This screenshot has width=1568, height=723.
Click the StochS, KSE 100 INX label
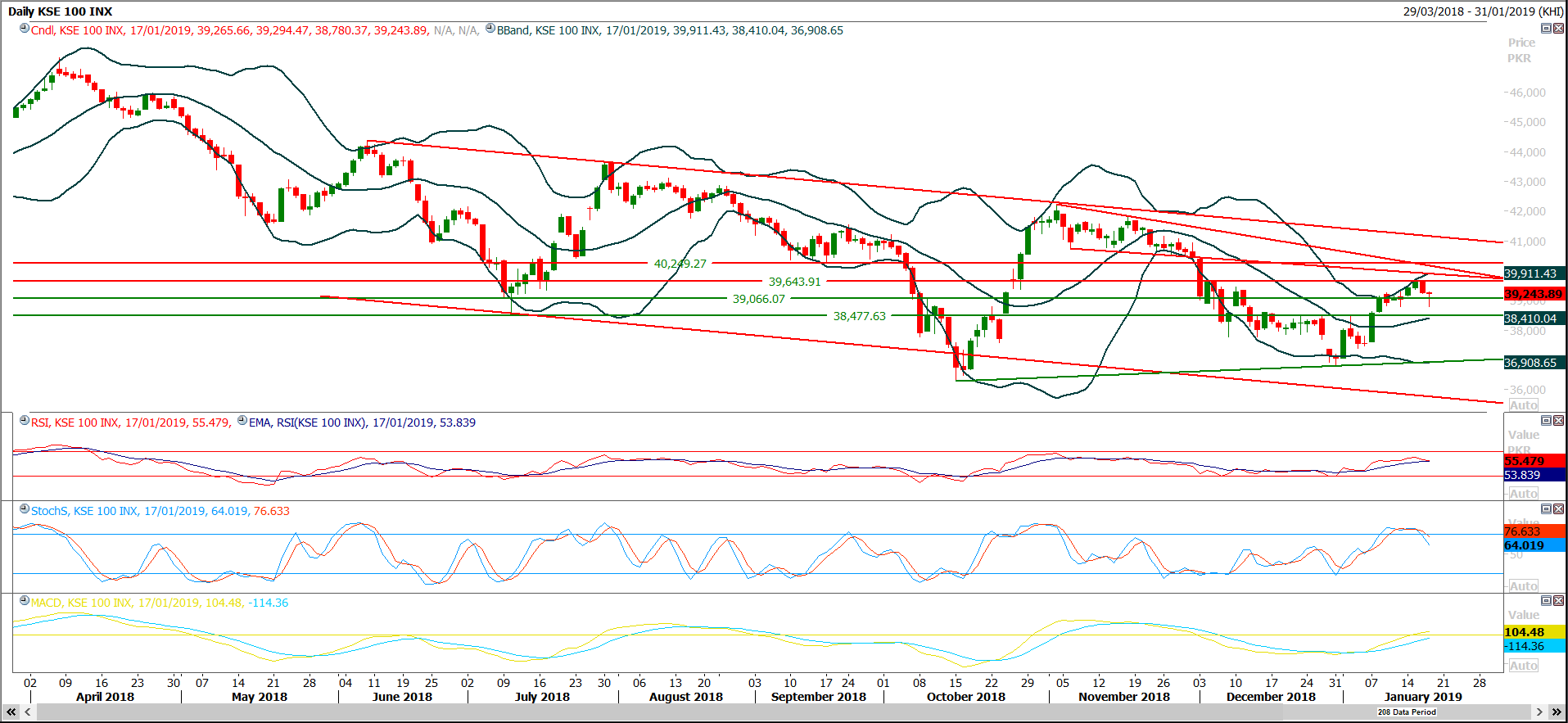click(x=84, y=511)
